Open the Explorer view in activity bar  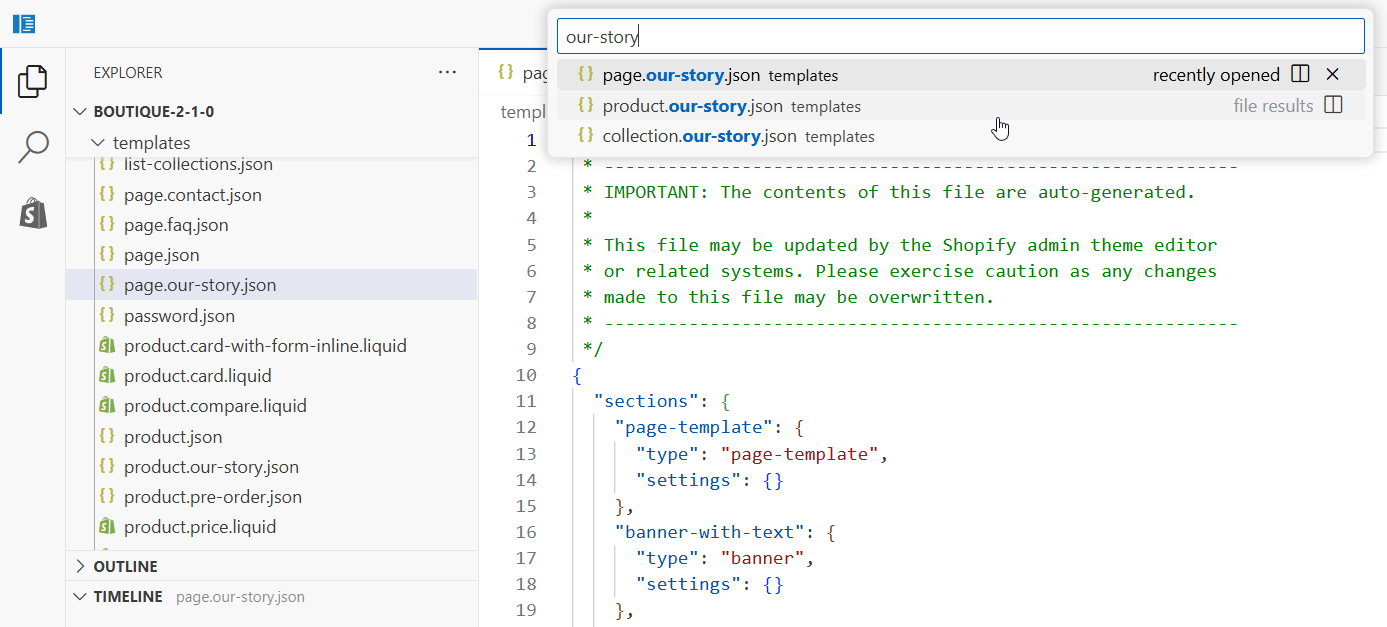[x=33, y=81]
